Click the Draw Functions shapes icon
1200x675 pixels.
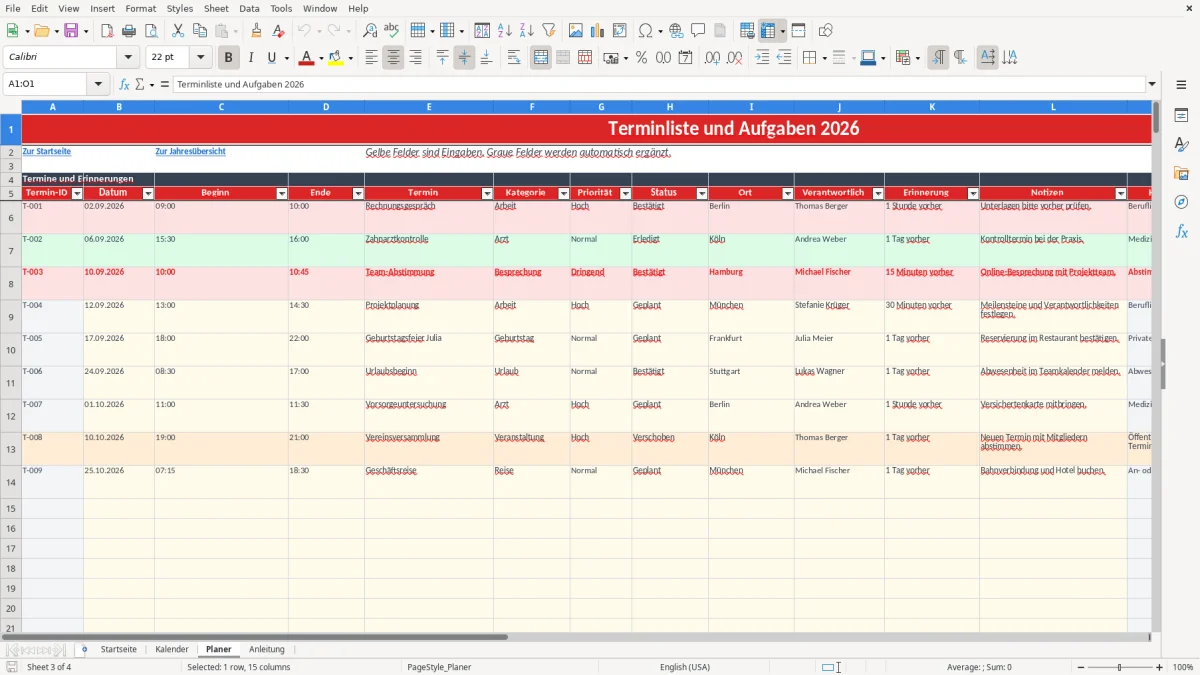[x=826, y=31]
